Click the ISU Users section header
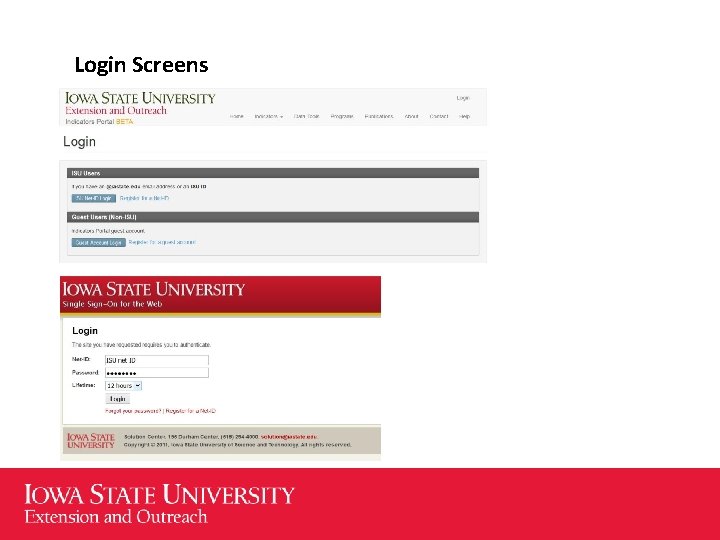This screenshot has width=720, height=540. coord(273,173)
